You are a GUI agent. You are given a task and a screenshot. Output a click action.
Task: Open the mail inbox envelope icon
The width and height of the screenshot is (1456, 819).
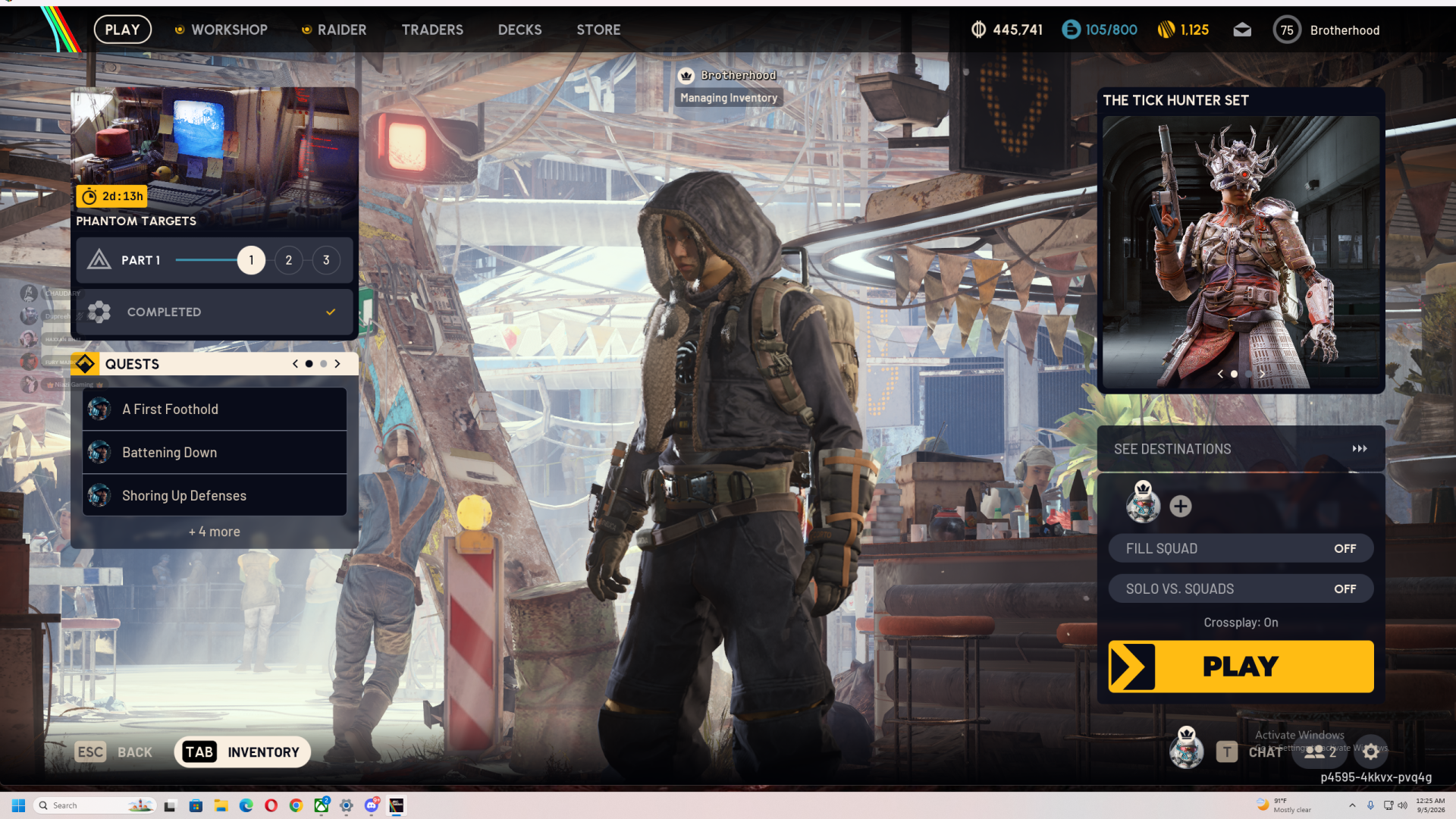point(1242,30)
